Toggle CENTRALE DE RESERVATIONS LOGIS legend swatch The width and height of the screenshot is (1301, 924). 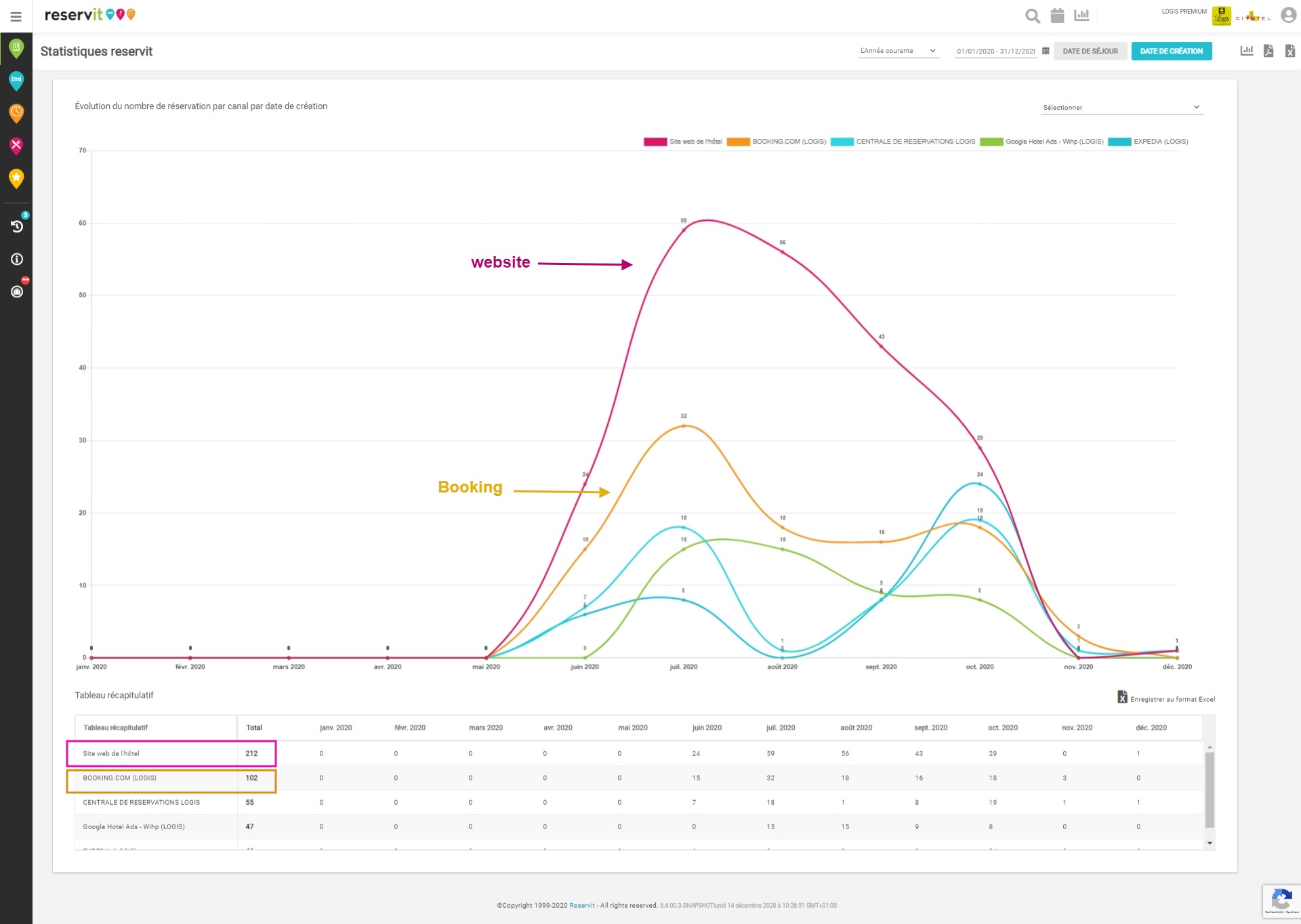(842, 142)
